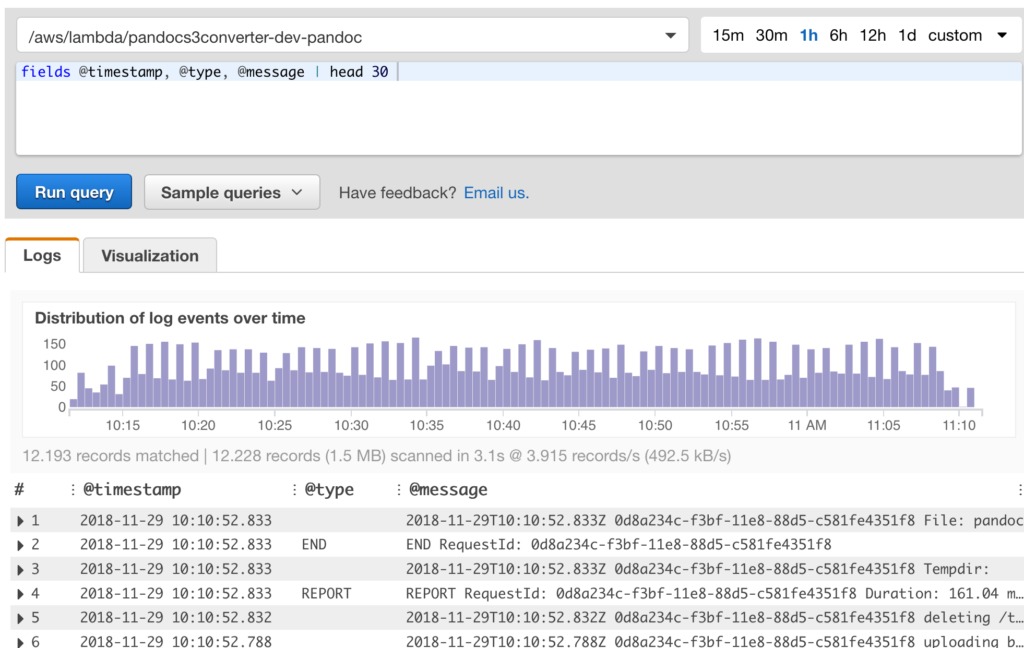1024x648 pixels.
Task: Select the Logs tab
Action: 42,255
